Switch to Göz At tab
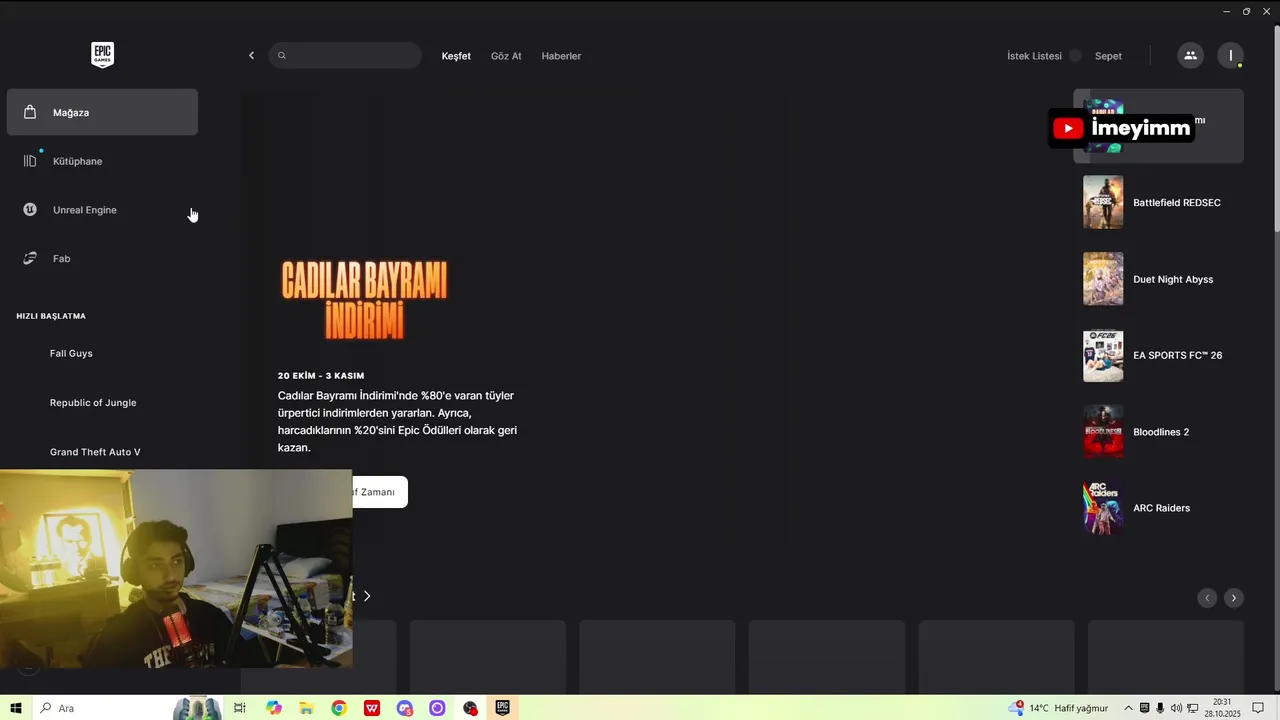 pos(506,56)
